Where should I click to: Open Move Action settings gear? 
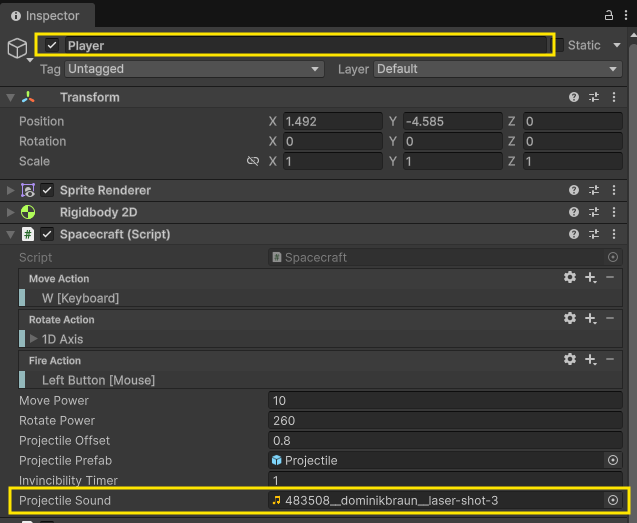pyautogui.click(x=570, y=278)
